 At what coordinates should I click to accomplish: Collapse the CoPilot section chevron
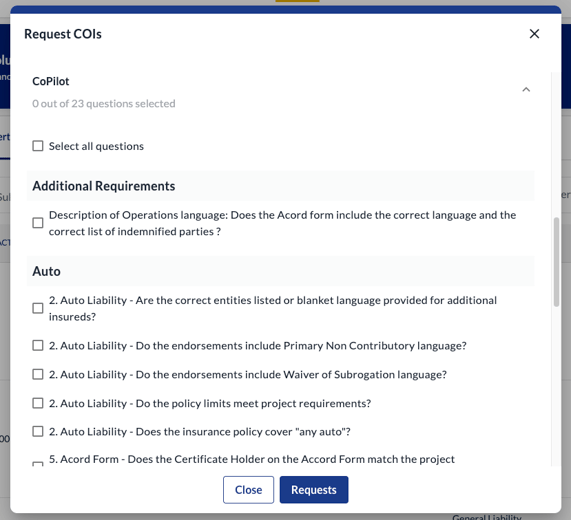[x=526, y=90]
